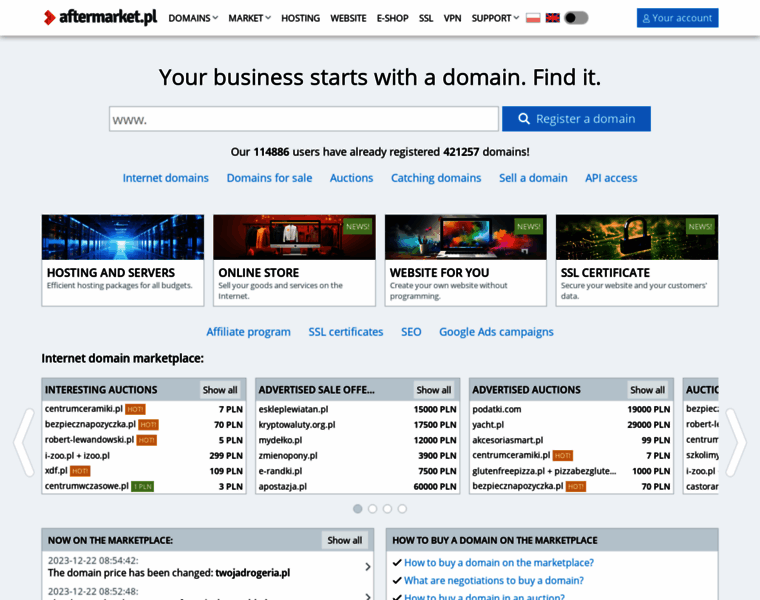Visit Affiliate program link
The image size is (760, 600).
[248, 332]
